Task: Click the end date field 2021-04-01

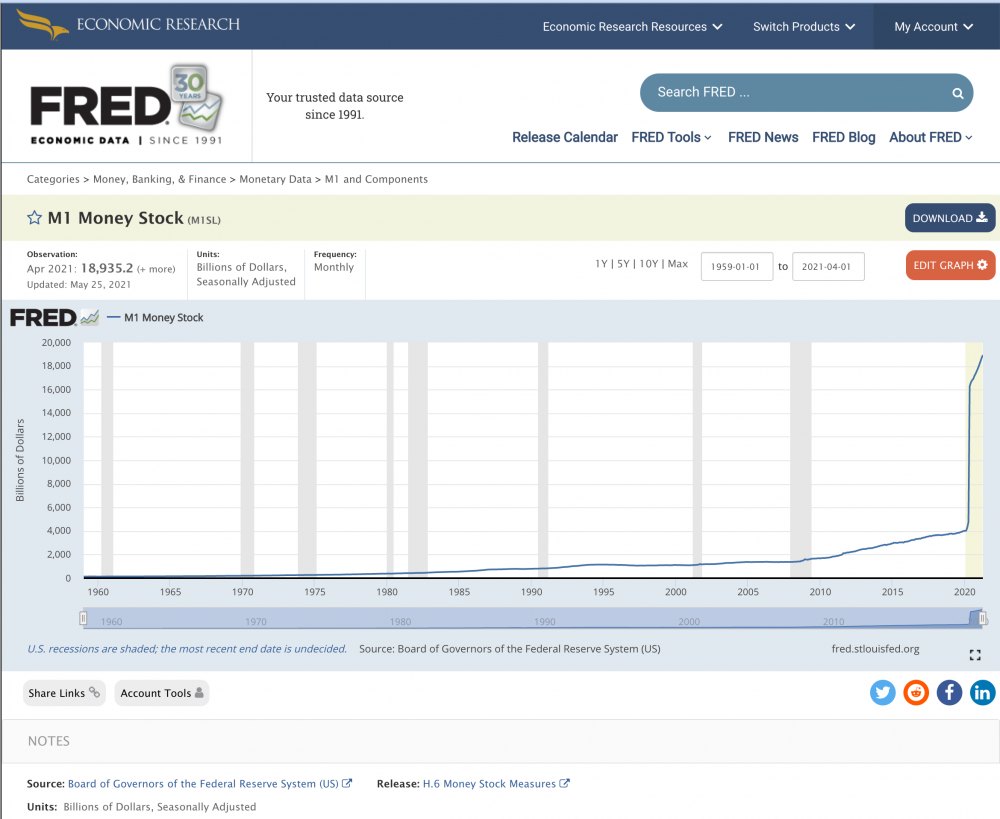Action: (828, 267)
